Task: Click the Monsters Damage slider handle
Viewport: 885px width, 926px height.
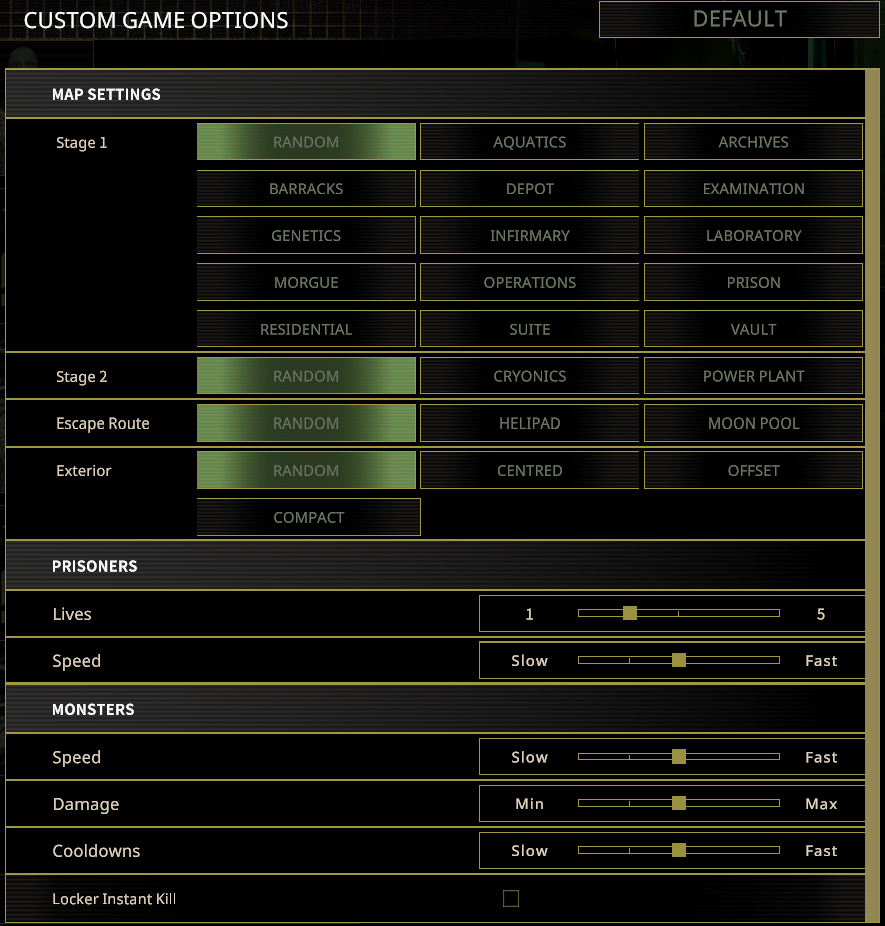Action: [679, 803]
